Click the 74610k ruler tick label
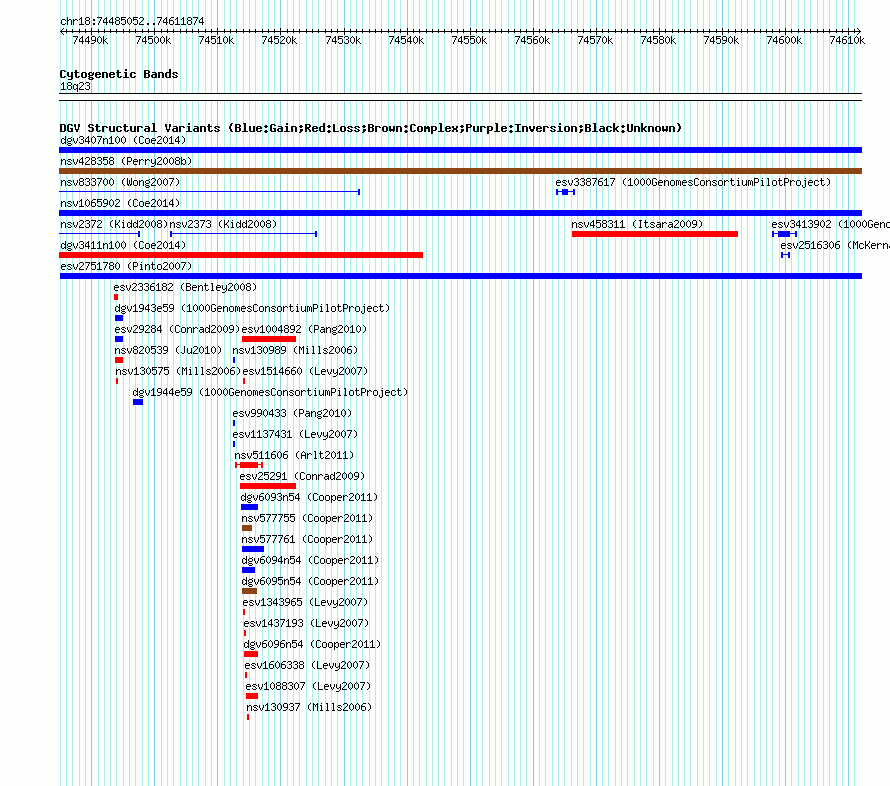Image resolution: width=890 pixels, height=786 pixels. point(847,40)
